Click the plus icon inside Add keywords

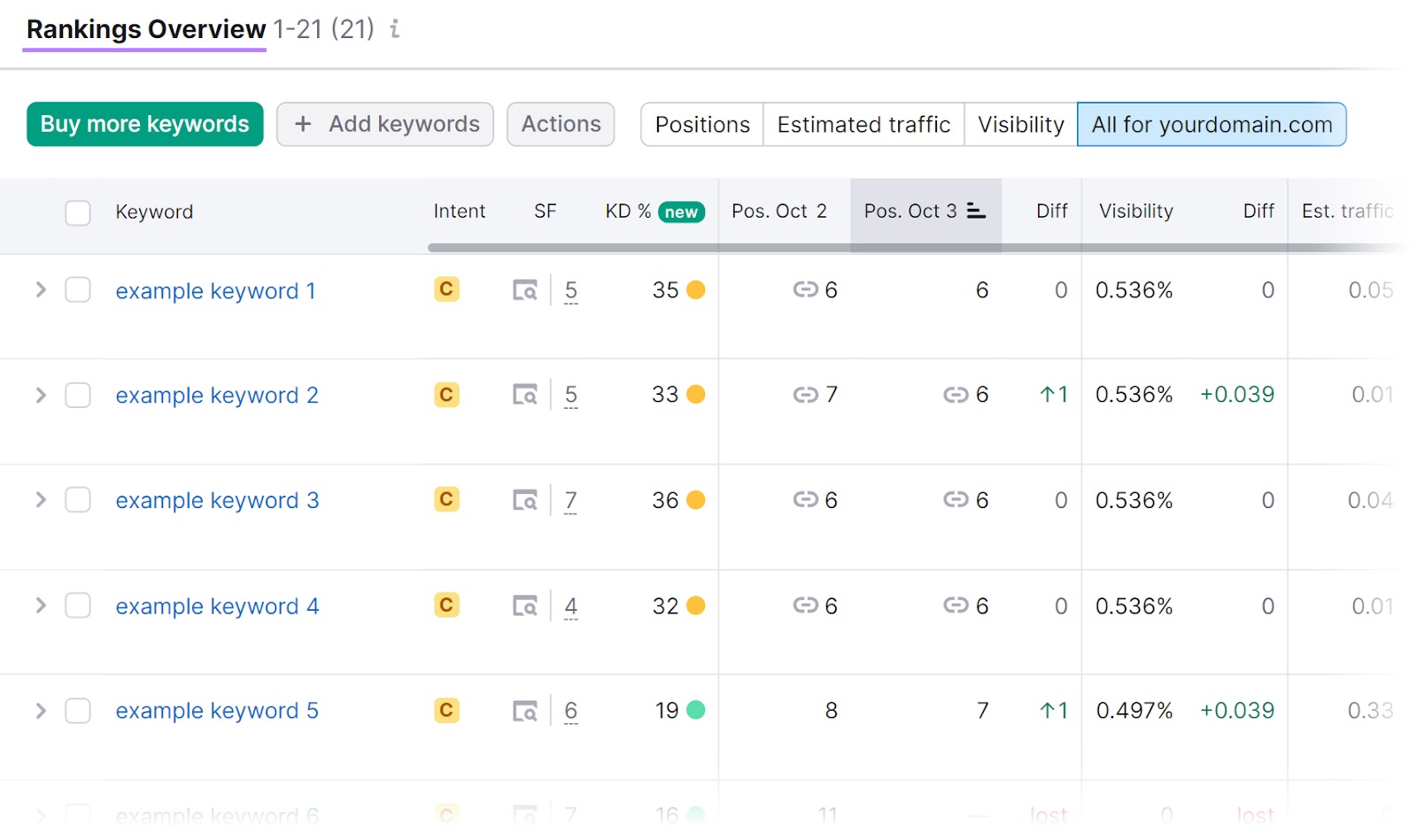303,124
